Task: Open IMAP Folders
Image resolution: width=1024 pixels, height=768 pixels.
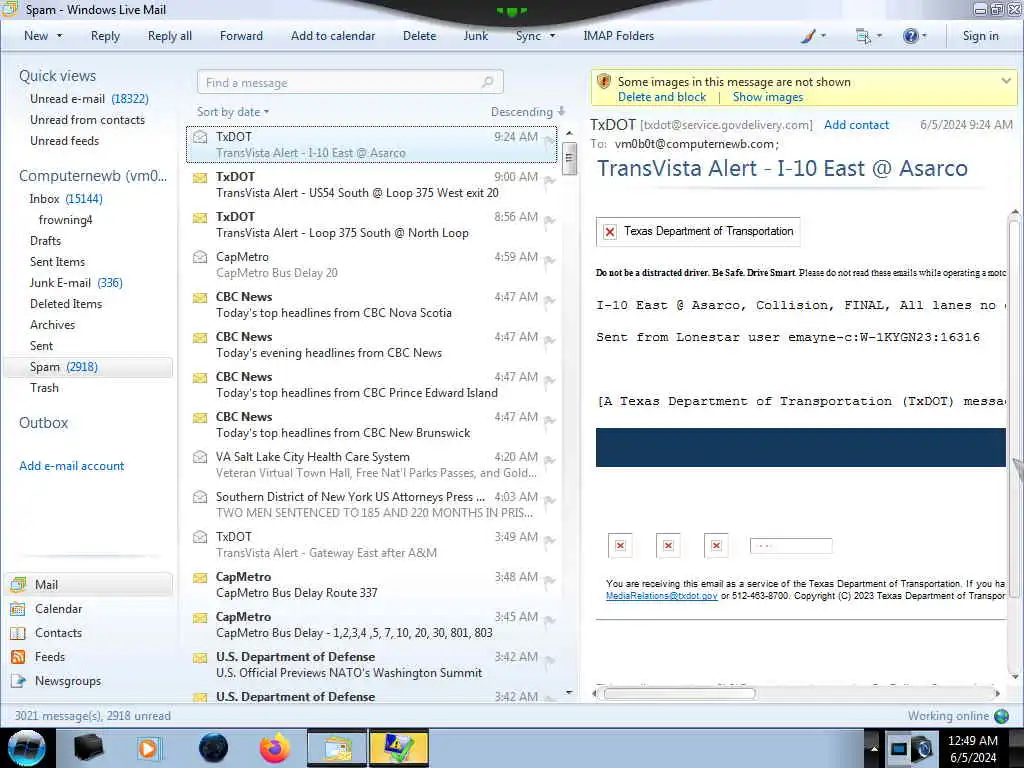Action: (x=618, y=36)
